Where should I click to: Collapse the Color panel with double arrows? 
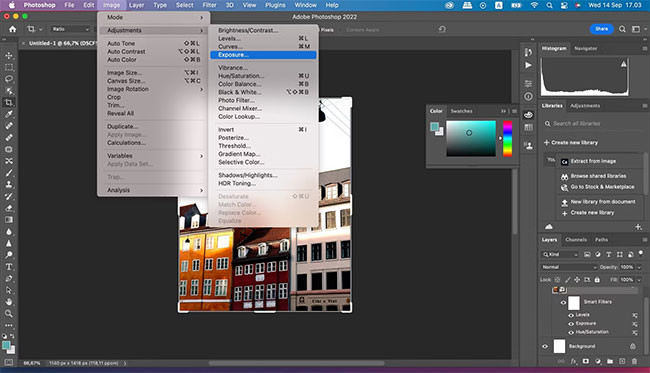503,111
